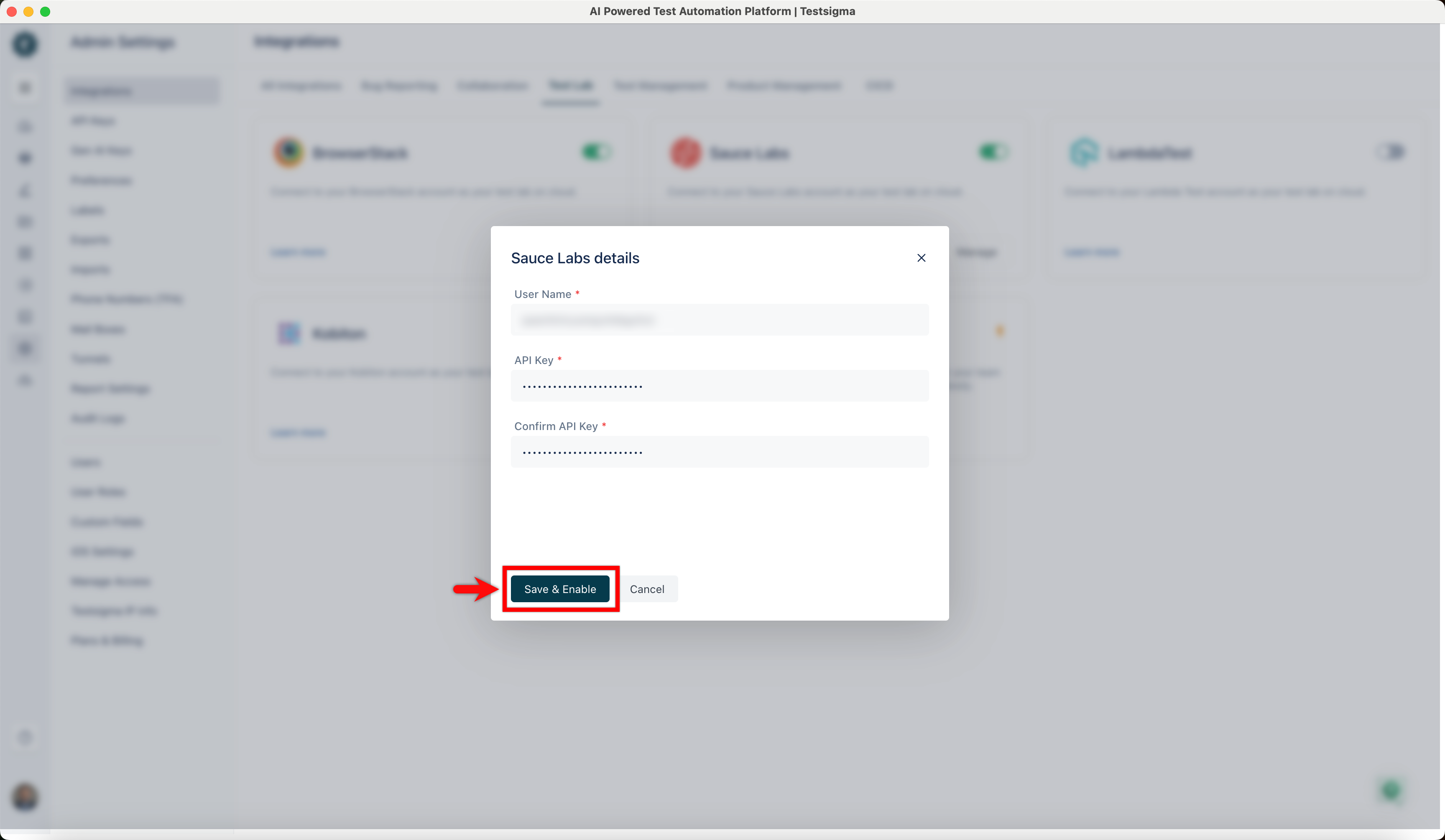Screen dimensions: 1445x840
Task: Open the user avatar in the sidebar
Action: coord(25,797)
